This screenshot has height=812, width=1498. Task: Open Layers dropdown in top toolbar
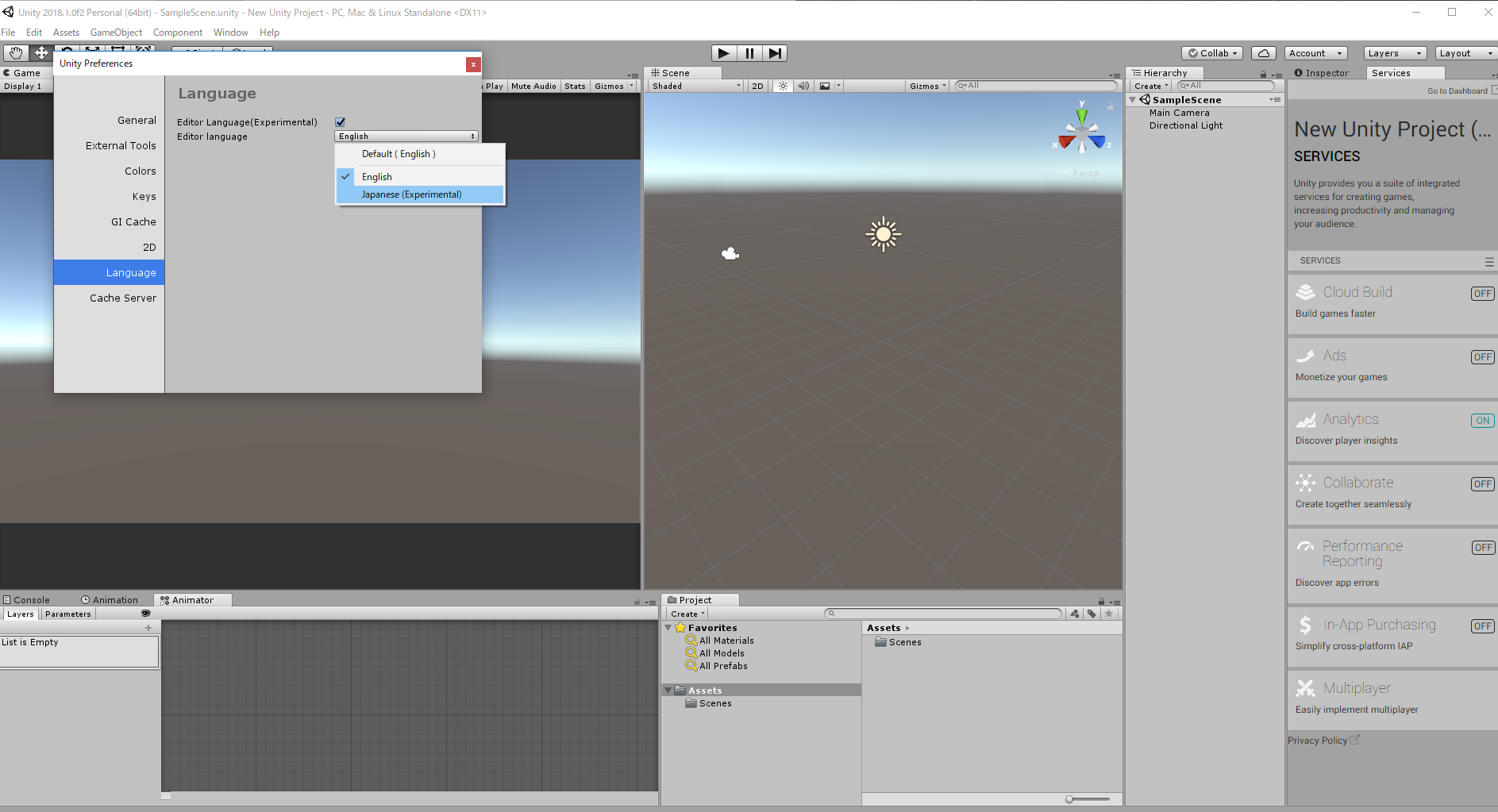coord(1394,53)
